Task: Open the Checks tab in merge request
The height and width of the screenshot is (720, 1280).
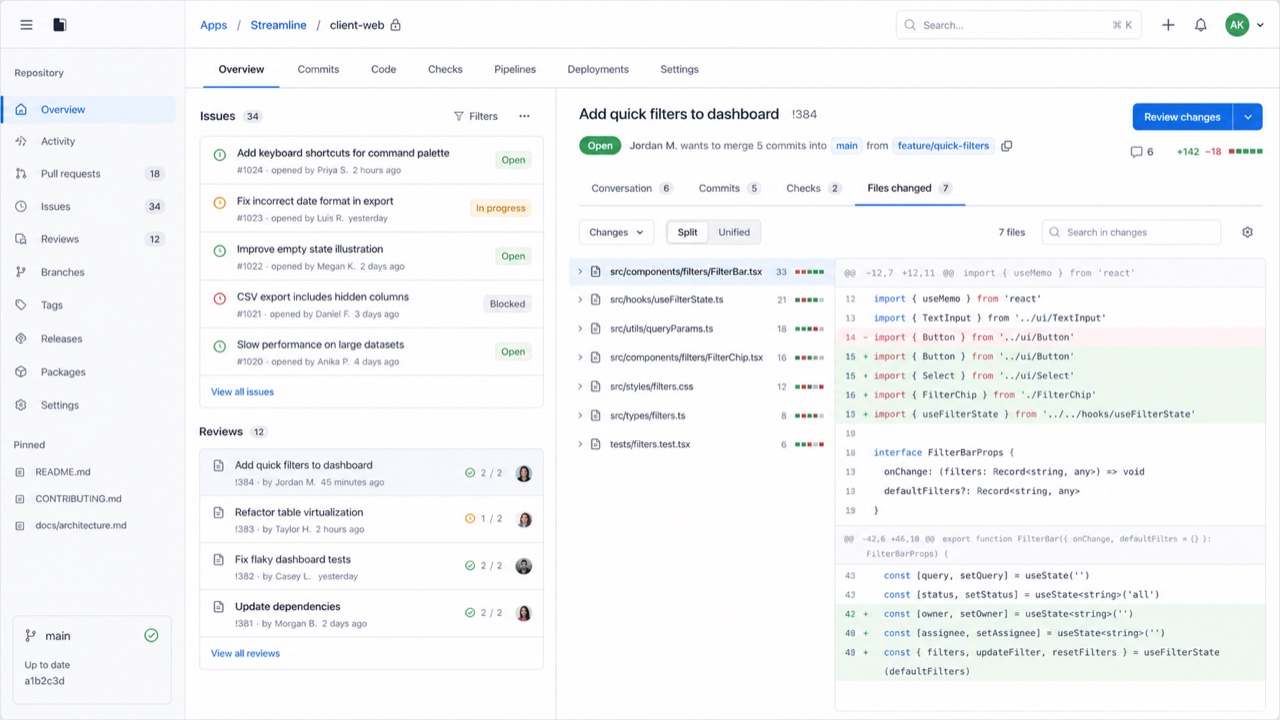Action: click(x=814, y=188)
